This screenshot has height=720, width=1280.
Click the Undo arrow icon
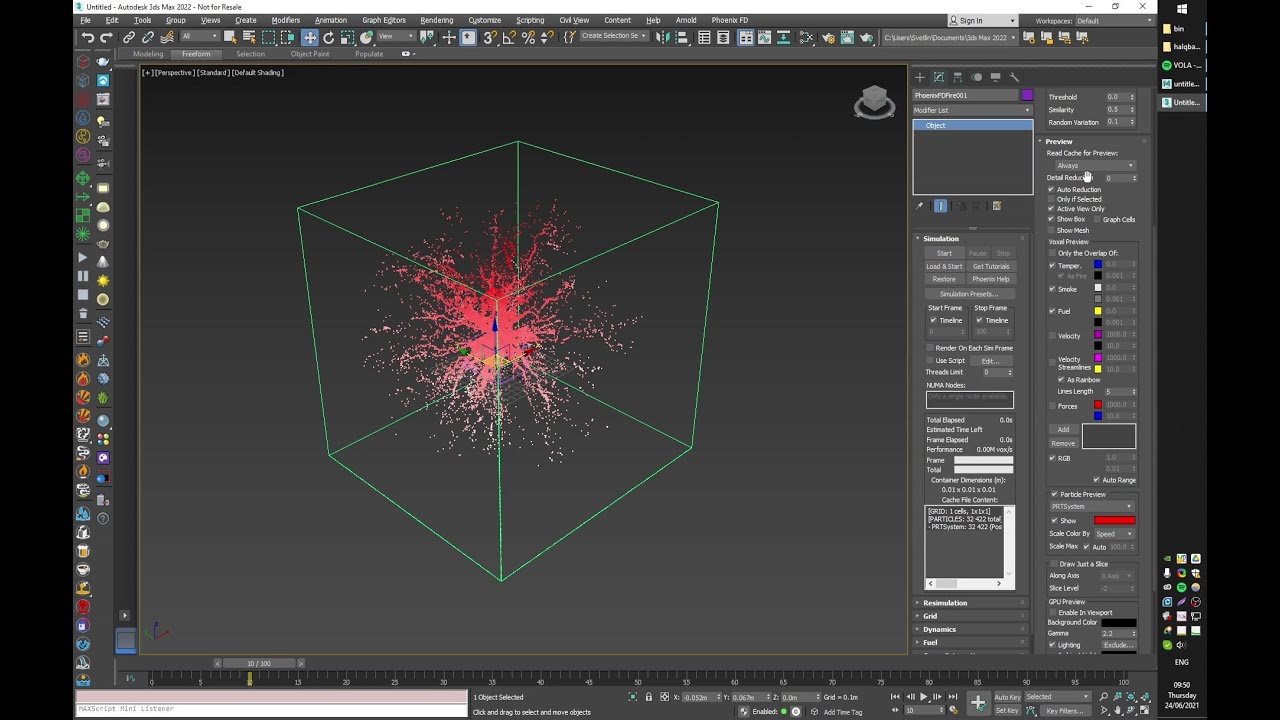[88, 37]
